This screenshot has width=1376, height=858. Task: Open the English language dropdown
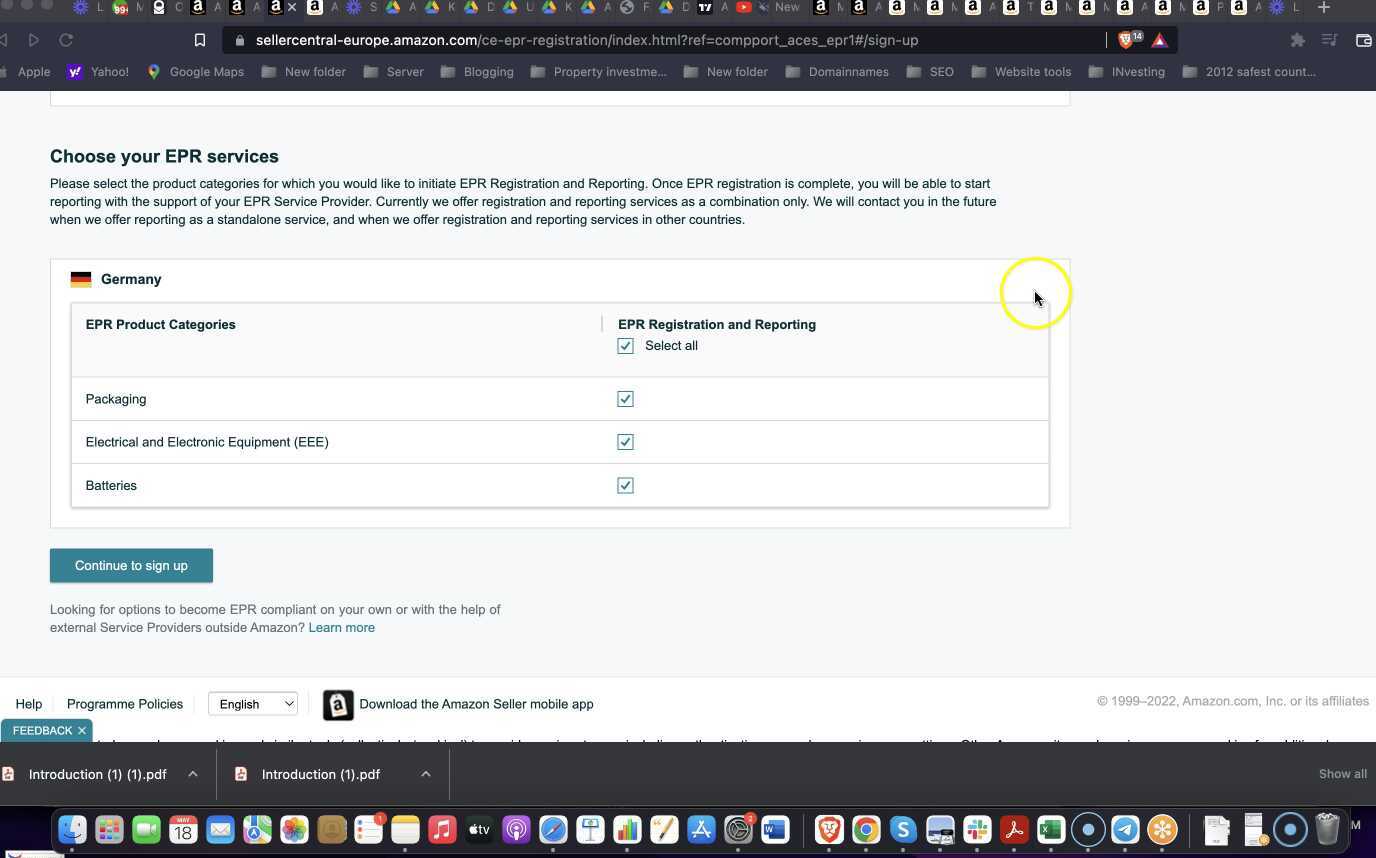click(x=253, y=704)
